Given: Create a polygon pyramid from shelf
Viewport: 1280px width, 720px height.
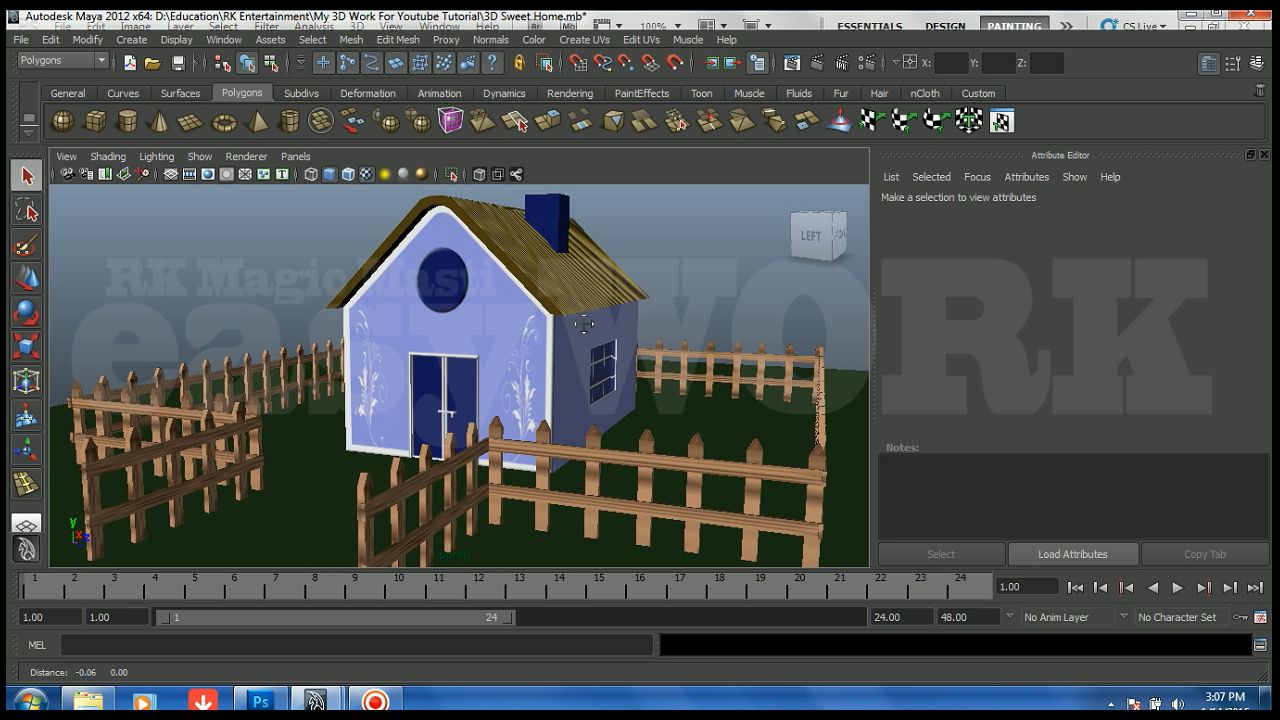Looking at the screenshot, I should point(257,122).
